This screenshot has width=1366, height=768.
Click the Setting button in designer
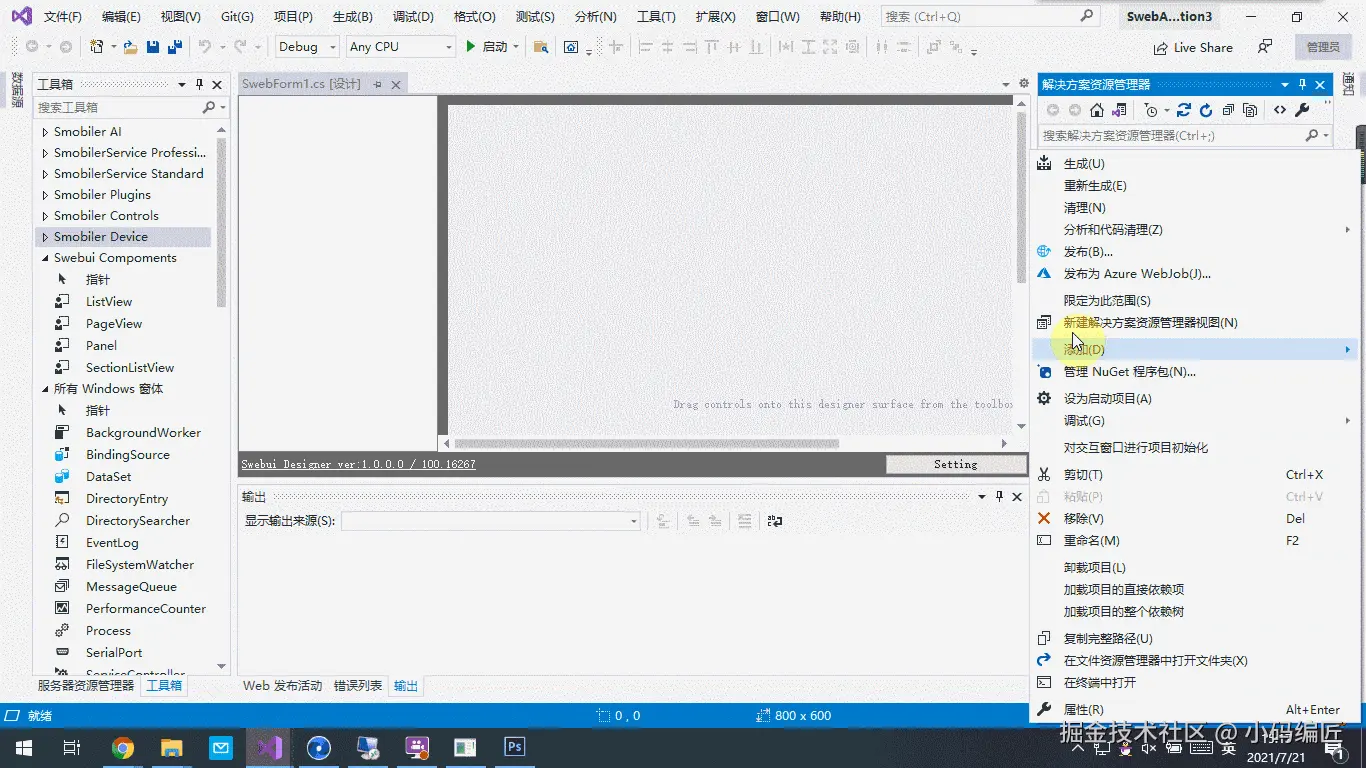[956, 465]
